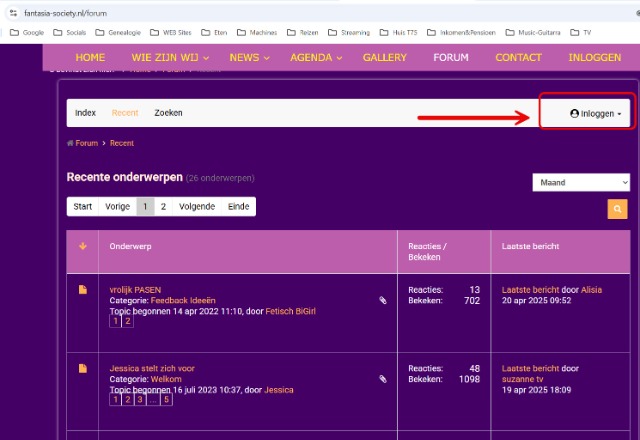The height and width of the screenshot is (440, 640).
Task: Click attachment paperclip on Jessica's topic
Action: click(382, 379)
